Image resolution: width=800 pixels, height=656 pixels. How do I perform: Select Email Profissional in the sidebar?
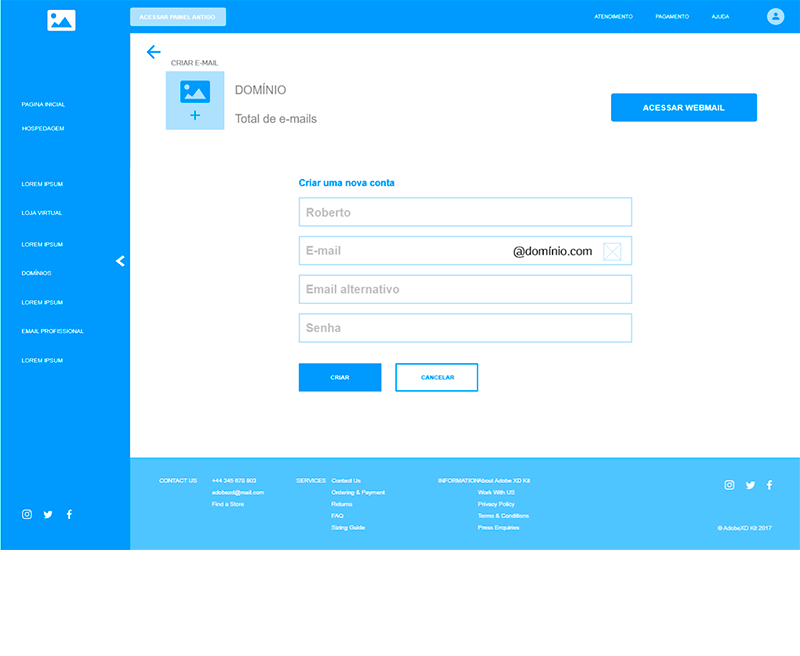pos(53,331)
